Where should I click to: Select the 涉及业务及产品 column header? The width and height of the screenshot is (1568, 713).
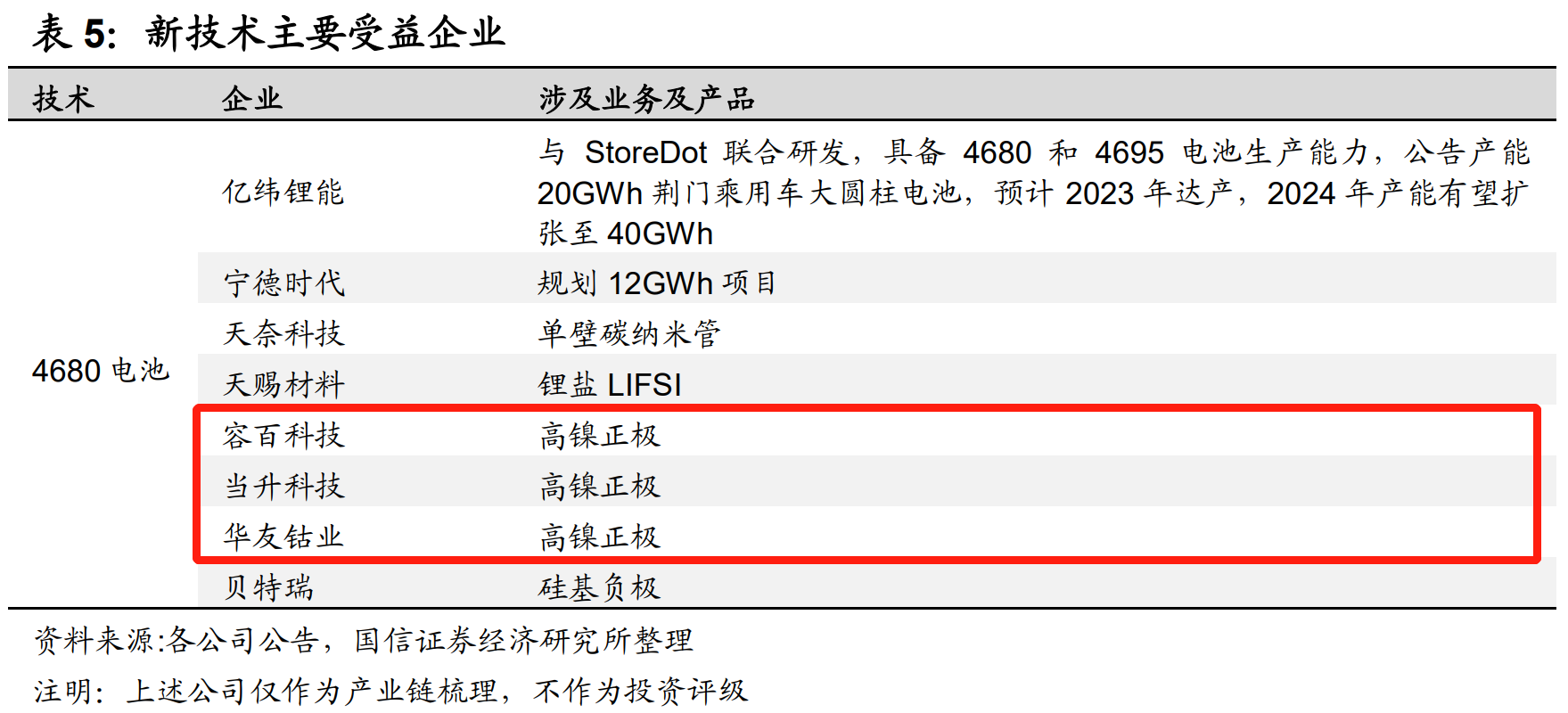tap(646, 98)
